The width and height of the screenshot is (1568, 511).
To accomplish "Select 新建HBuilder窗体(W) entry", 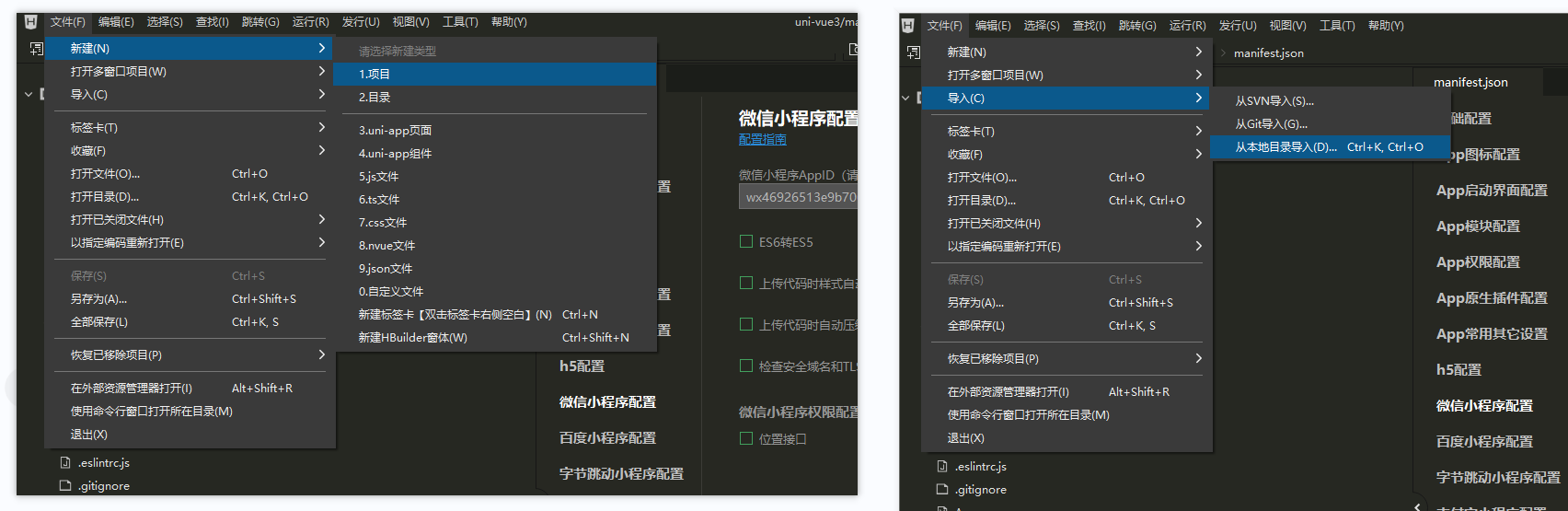I will pyautogui.click(x=495, y=338).
